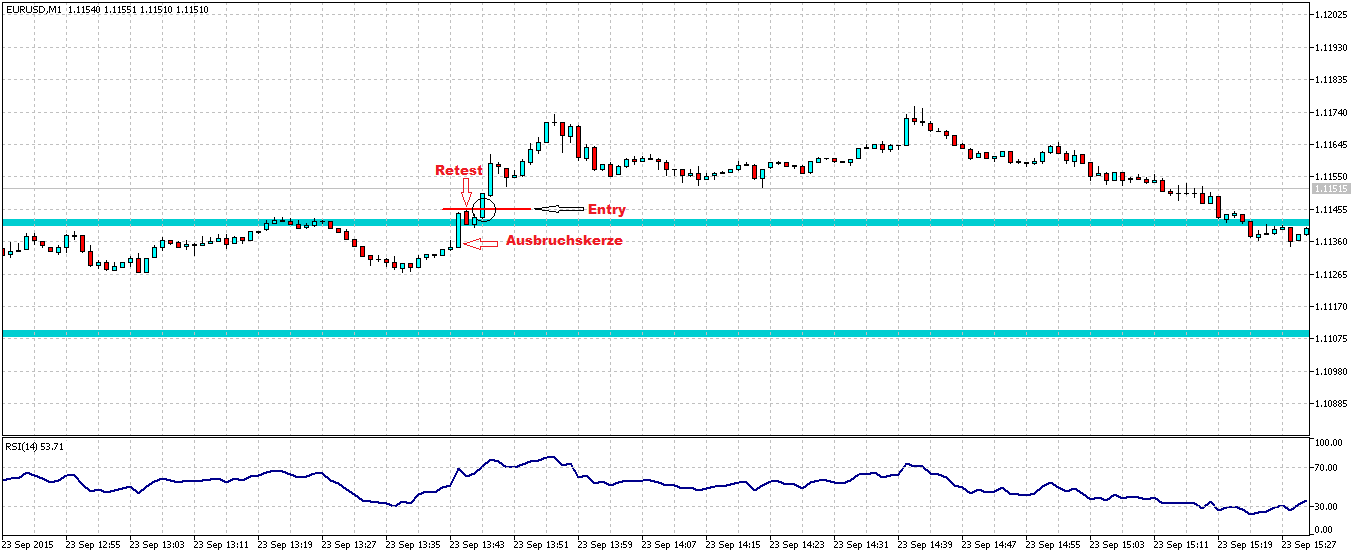This screenshot has height=556, width=1362.
Task: Click the 30.00 level on RSI scale
Action: pyautogui.click(x=1328, y=505)
